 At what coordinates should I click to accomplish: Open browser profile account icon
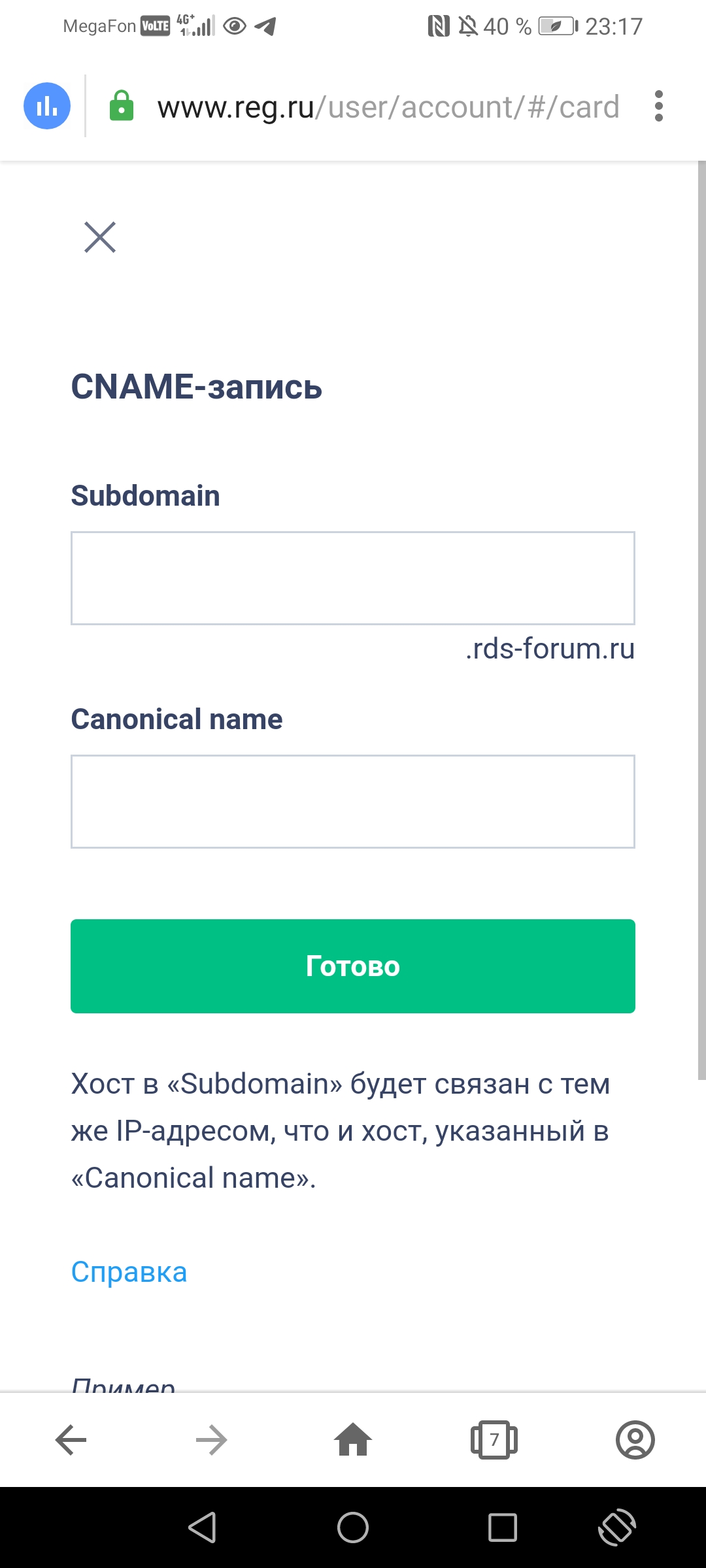[x=635, y=1440]
